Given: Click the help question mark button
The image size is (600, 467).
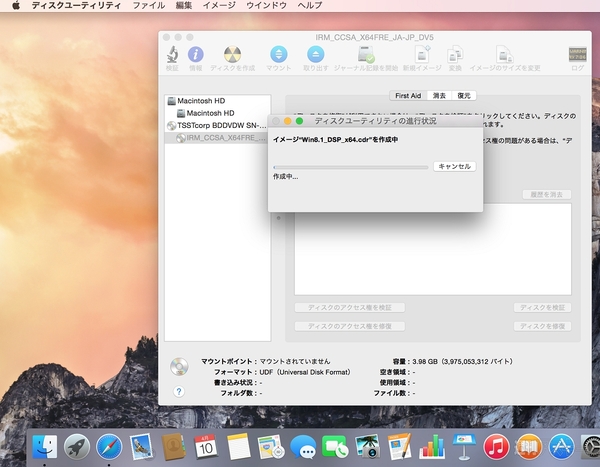Looking at the screenshot, I should (x=179, y=392).
